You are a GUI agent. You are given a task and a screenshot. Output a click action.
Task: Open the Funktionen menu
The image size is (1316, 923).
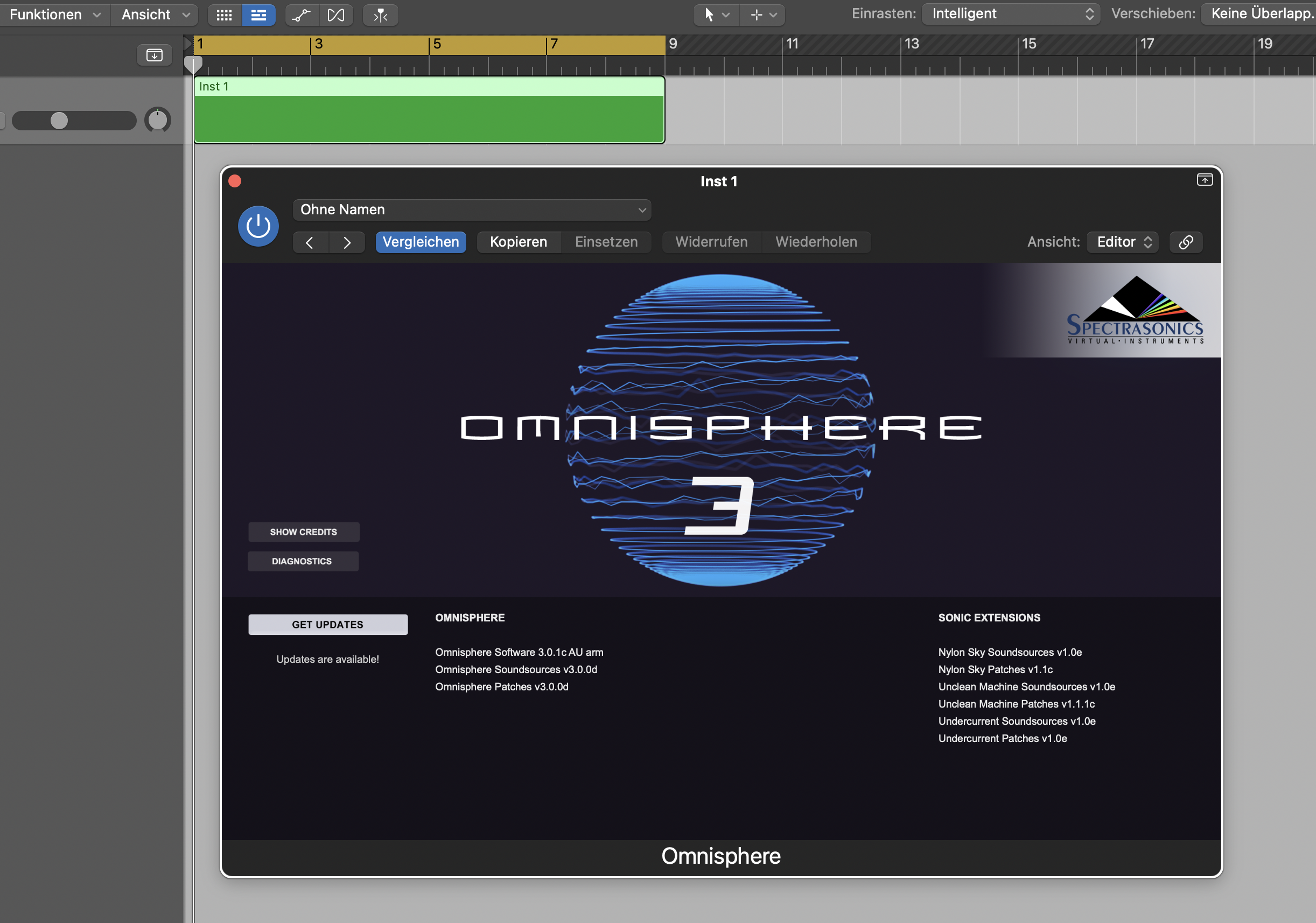[x=55, y=15]
